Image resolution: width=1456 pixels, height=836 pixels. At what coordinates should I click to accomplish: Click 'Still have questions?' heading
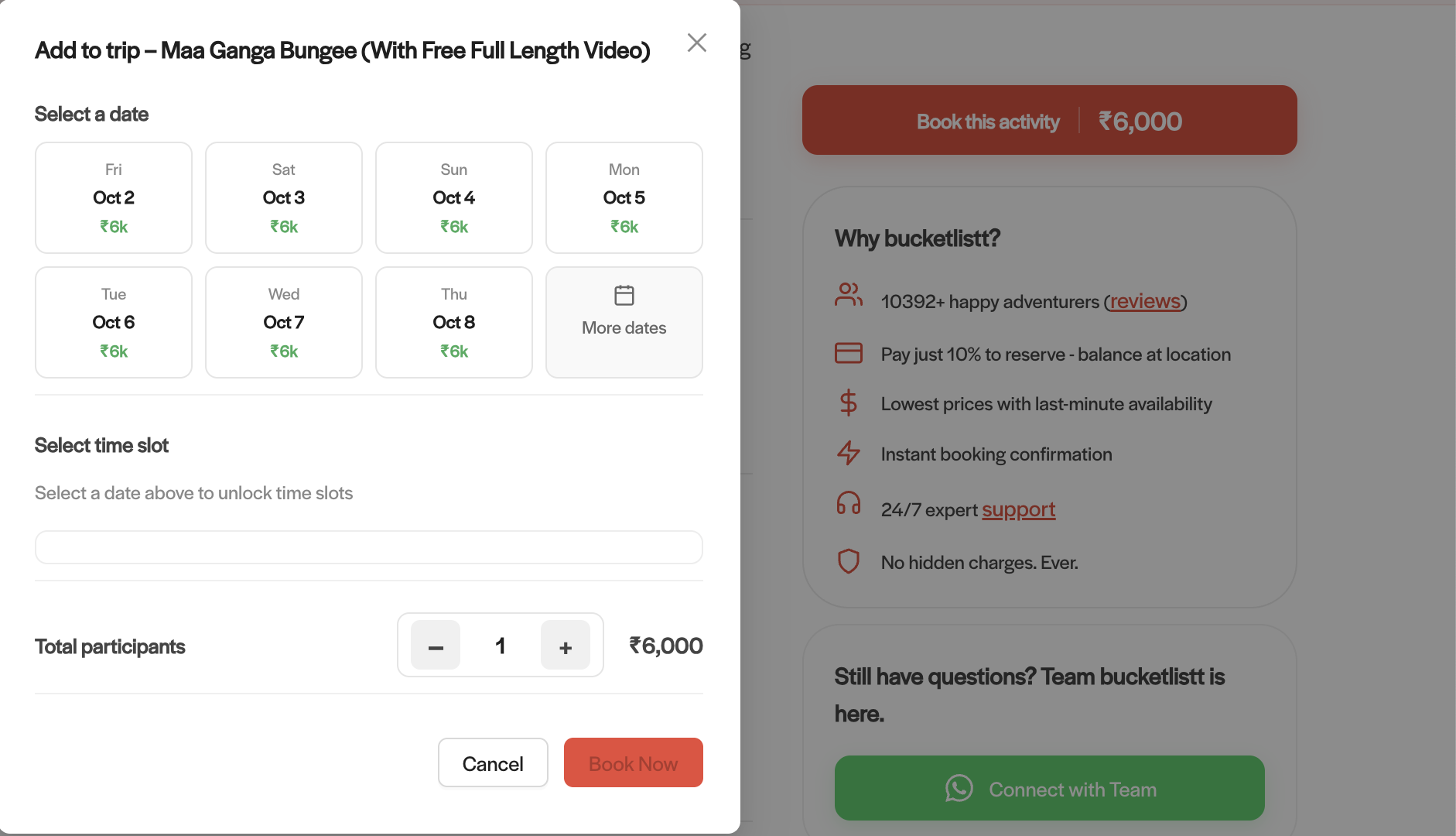[1029, 695]
